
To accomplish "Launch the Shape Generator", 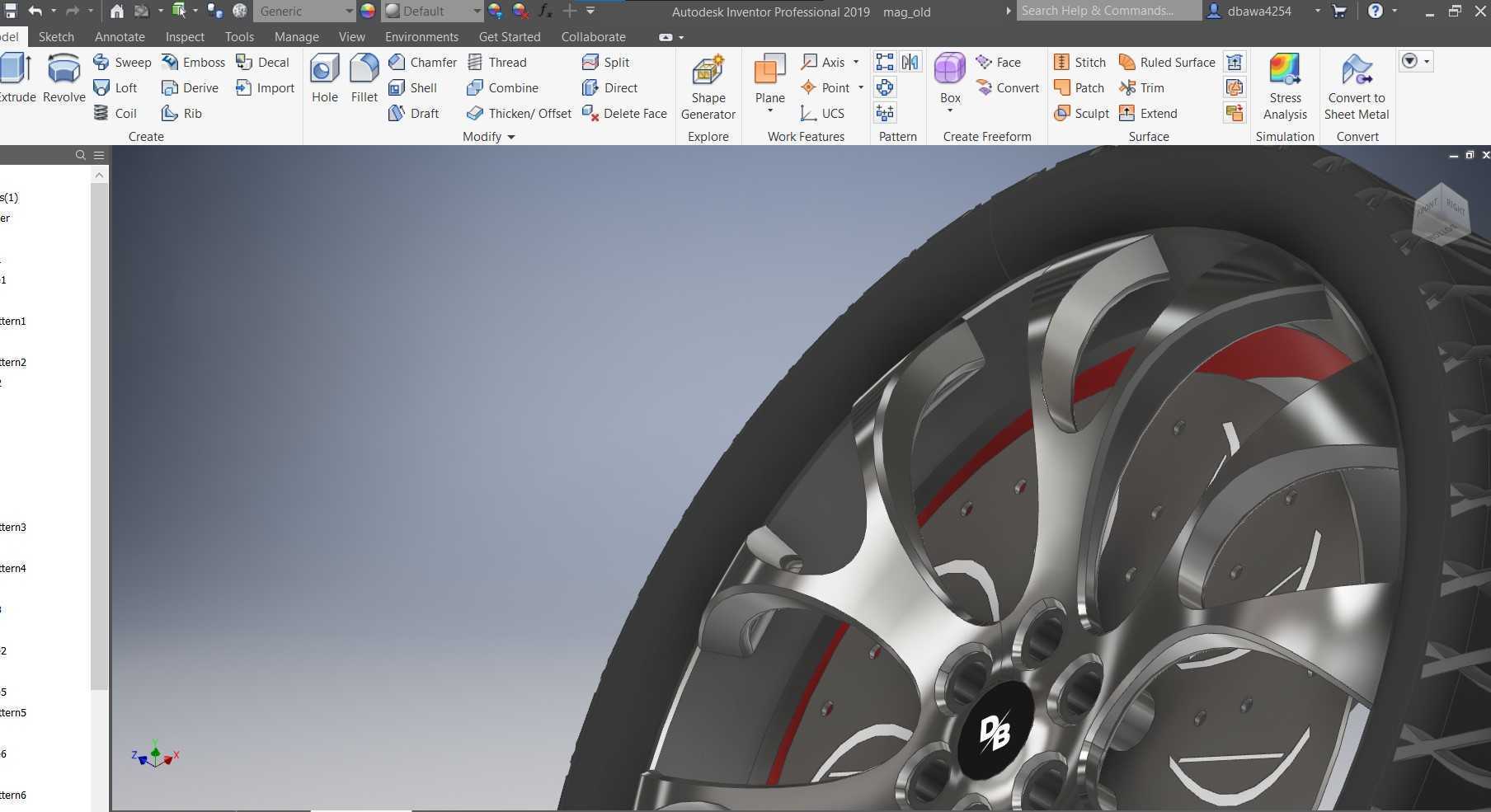I will point(708,87).
